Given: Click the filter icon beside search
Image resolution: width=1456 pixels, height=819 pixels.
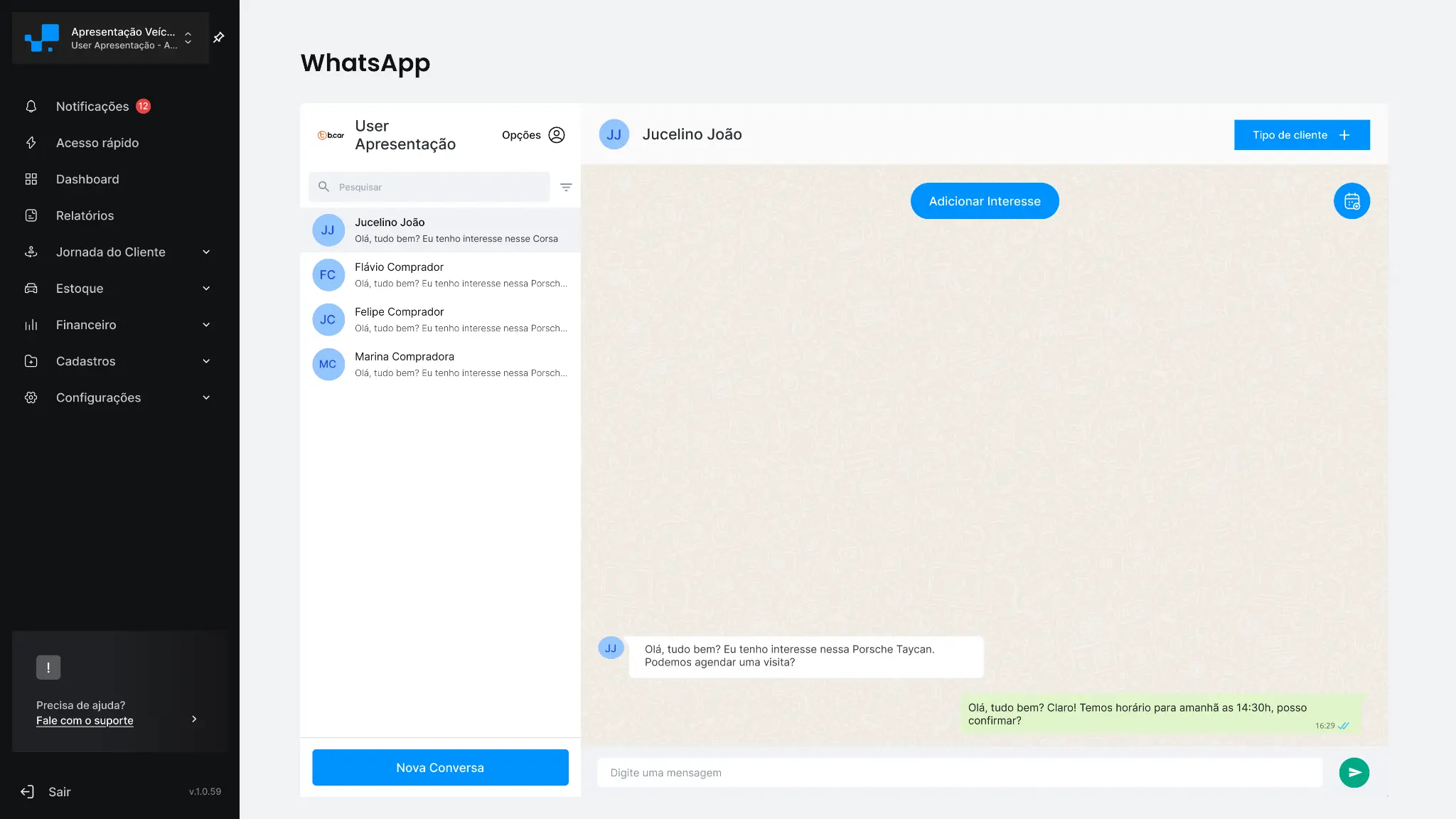Looking at the screenshot, I should click(x=566, y=187).
